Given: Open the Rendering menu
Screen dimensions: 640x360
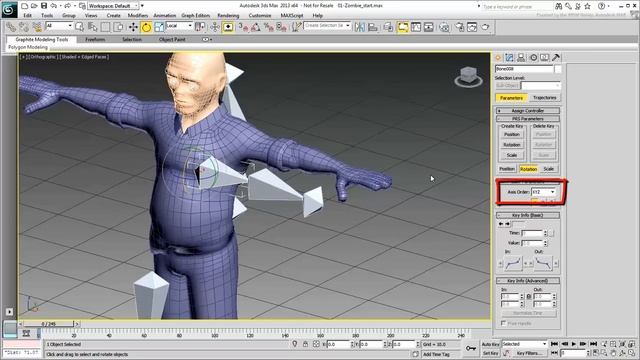Looking at the screenshot, I should tap(228, 16).
